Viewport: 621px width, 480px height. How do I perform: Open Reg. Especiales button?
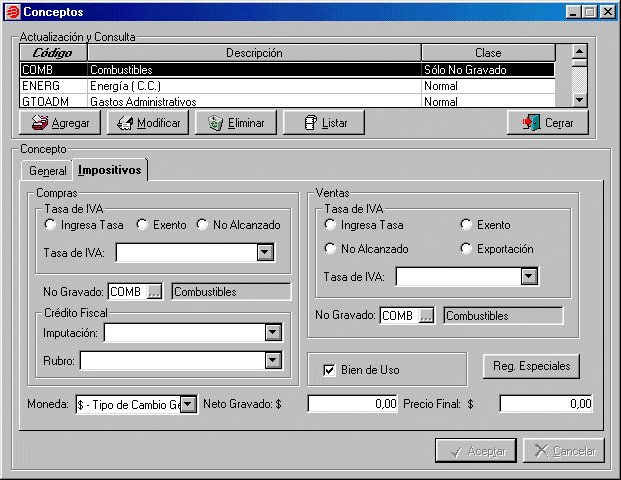531,366
